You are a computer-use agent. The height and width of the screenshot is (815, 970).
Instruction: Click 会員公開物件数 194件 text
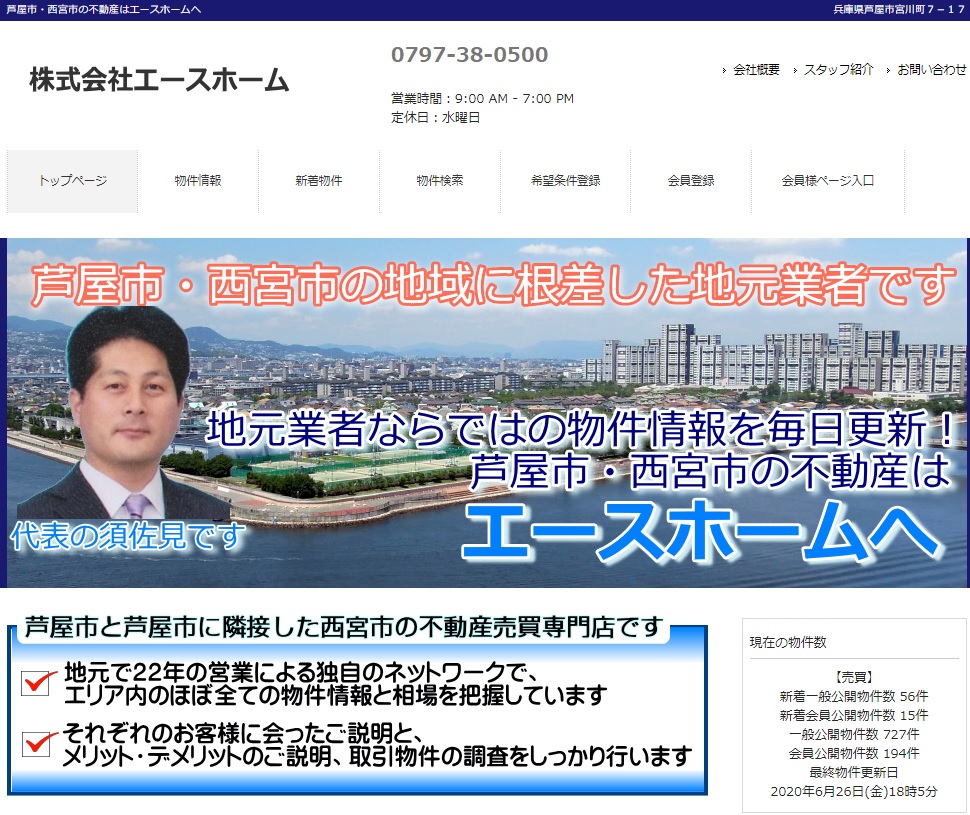(854, 754)
